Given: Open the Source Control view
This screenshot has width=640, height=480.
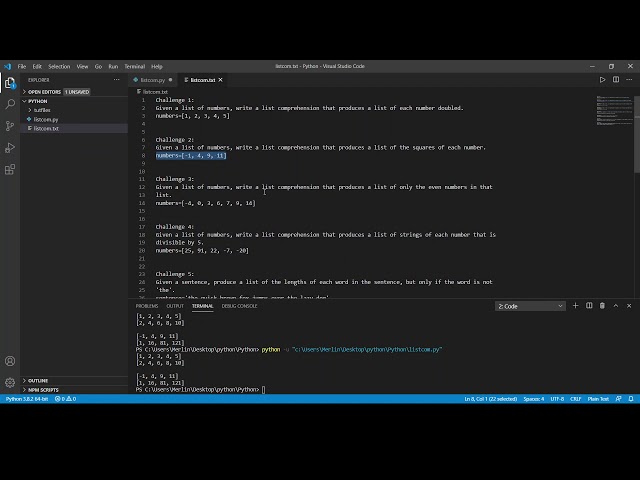Looking at the screenshot, I should coord(10,126).
